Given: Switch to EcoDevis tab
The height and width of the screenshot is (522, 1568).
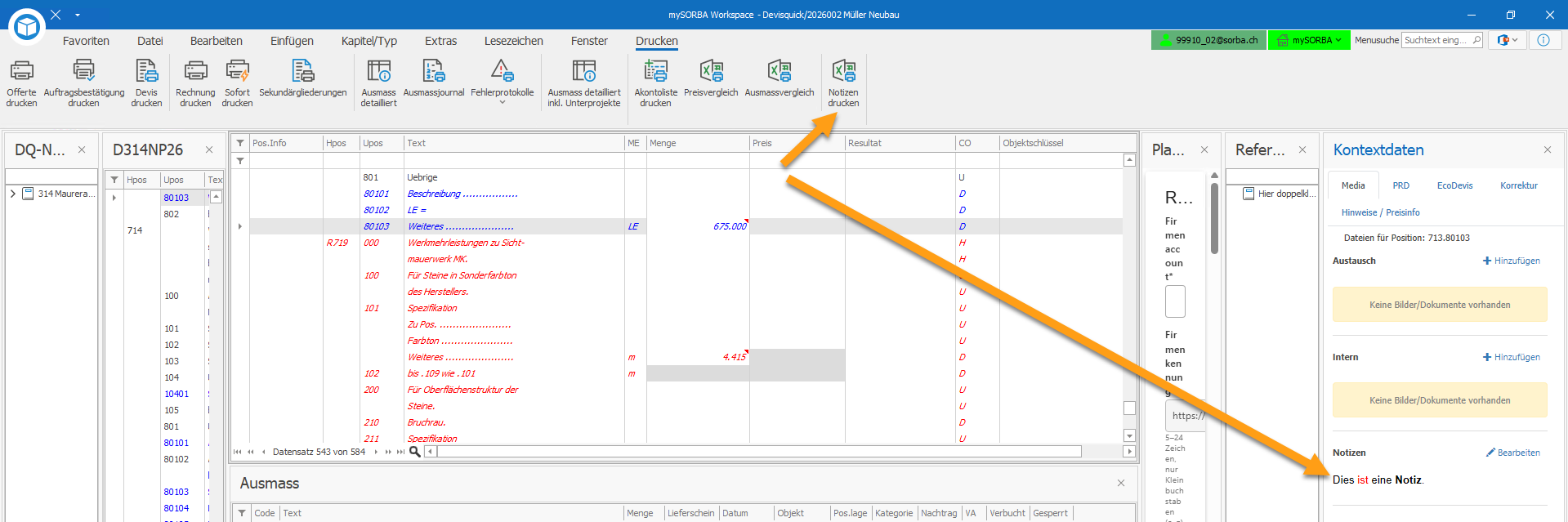Looking at the screenshot, I should (x=1455, y=185).
